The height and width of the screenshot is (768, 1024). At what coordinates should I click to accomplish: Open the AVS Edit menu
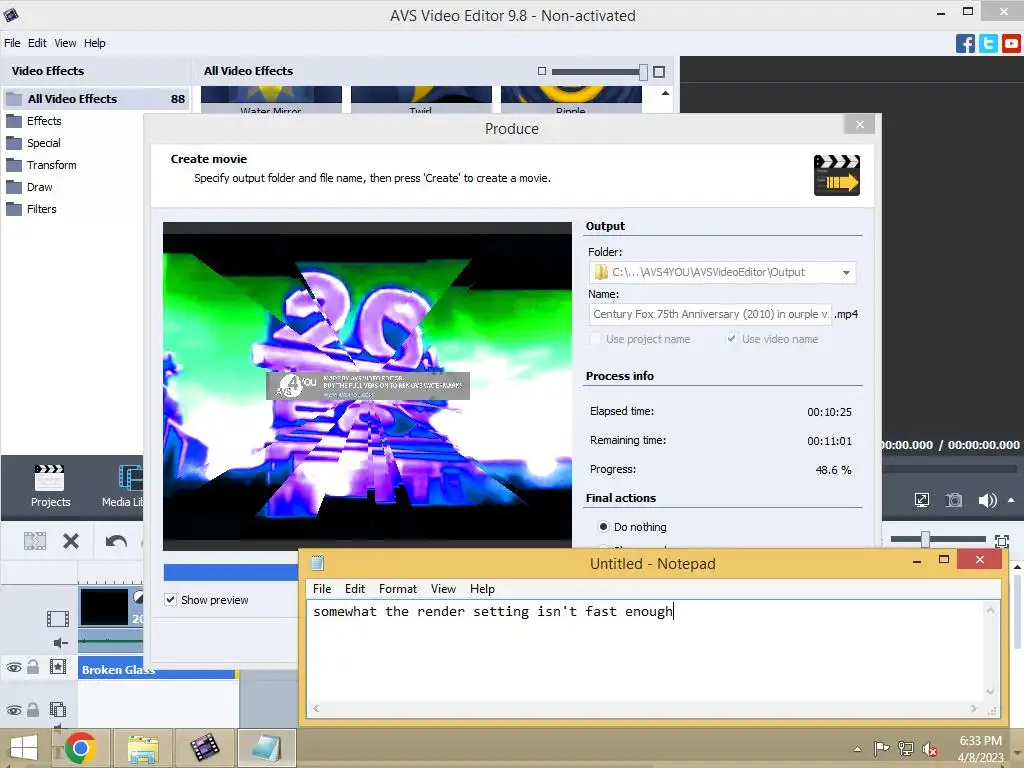click(37, 43)
